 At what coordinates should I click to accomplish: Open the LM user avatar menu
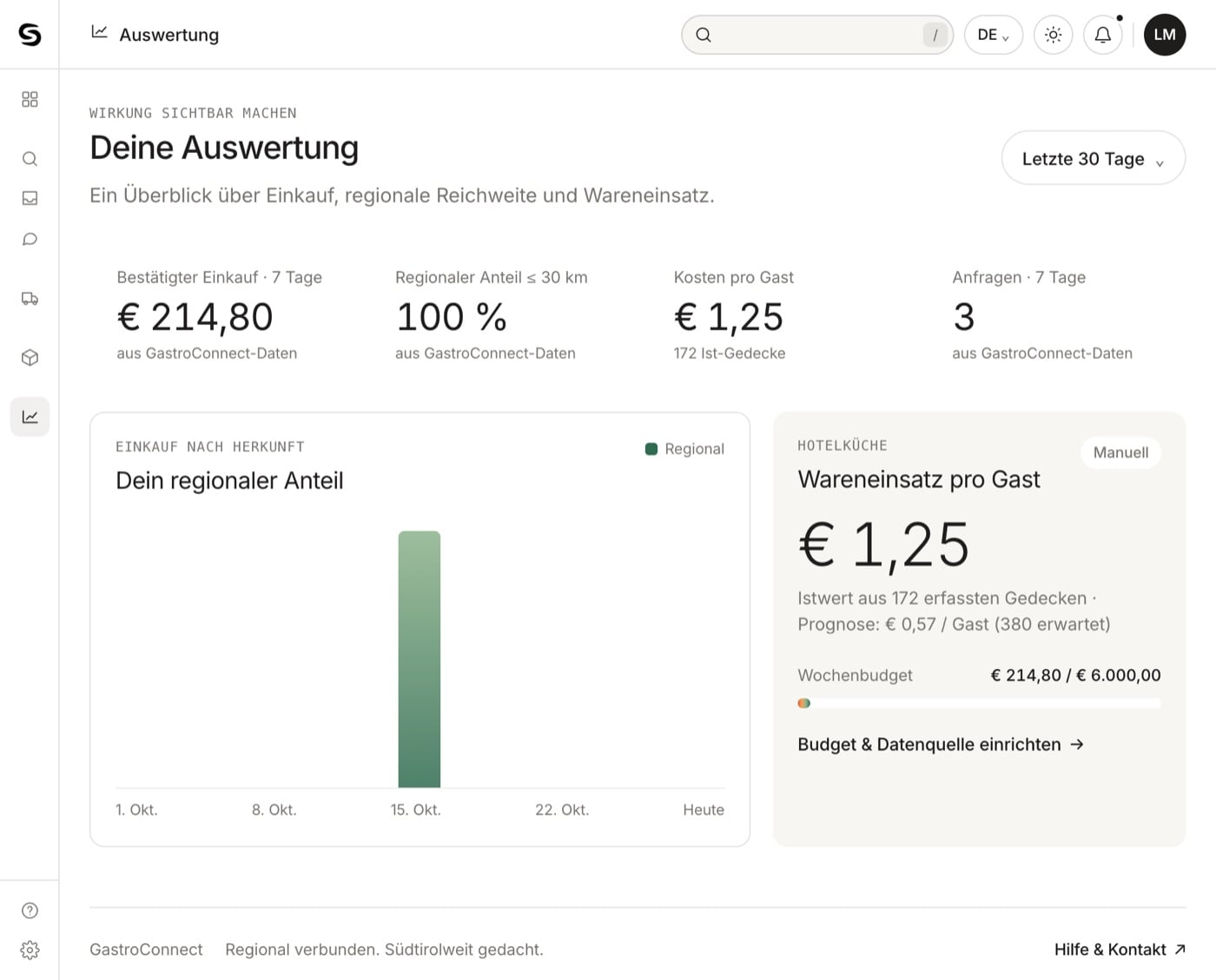pyautogui.click(x=1165, y=35)
